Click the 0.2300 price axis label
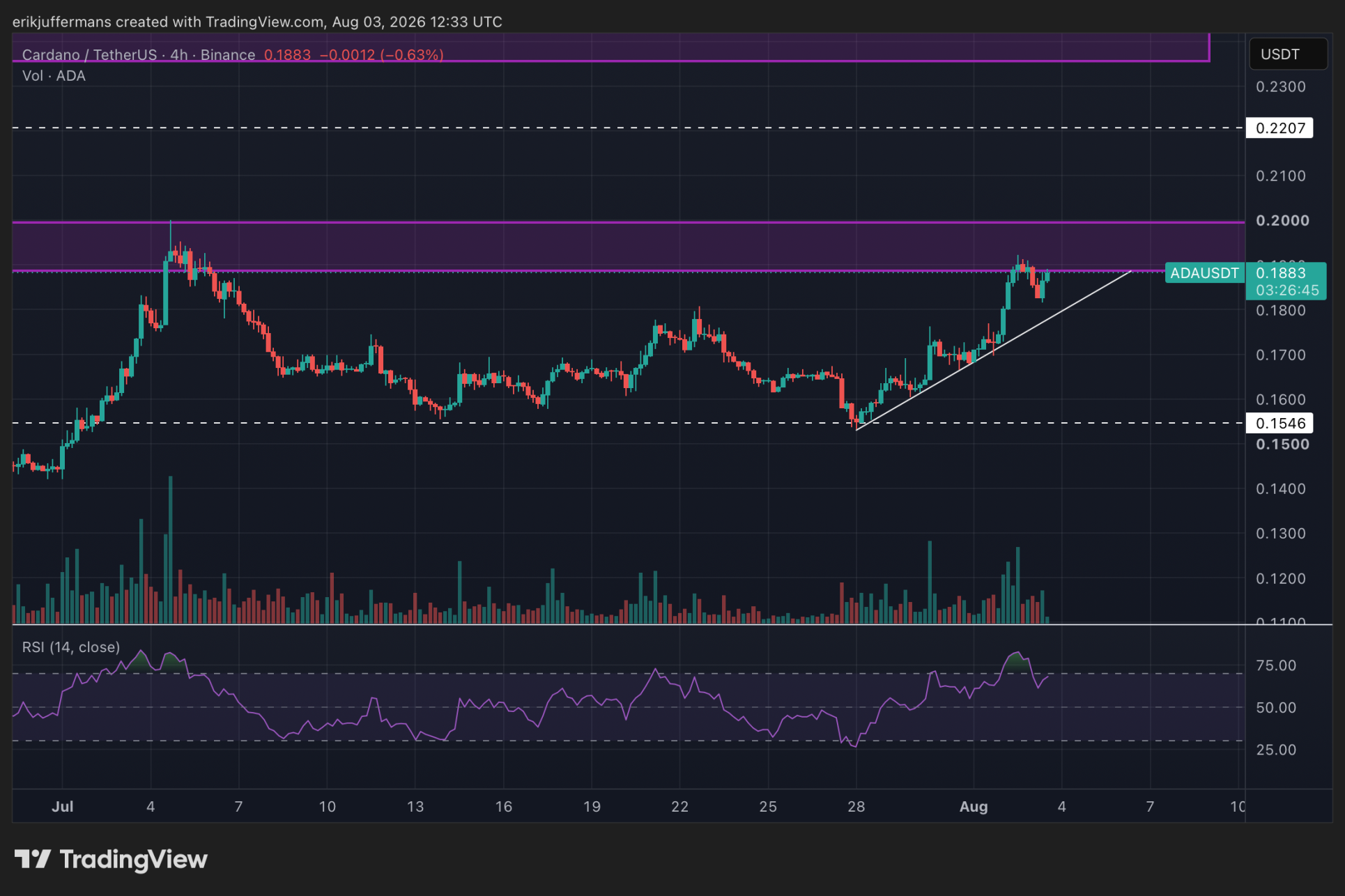Image resolution: width=1345 pixels, height=896 pixels. 1280,86
